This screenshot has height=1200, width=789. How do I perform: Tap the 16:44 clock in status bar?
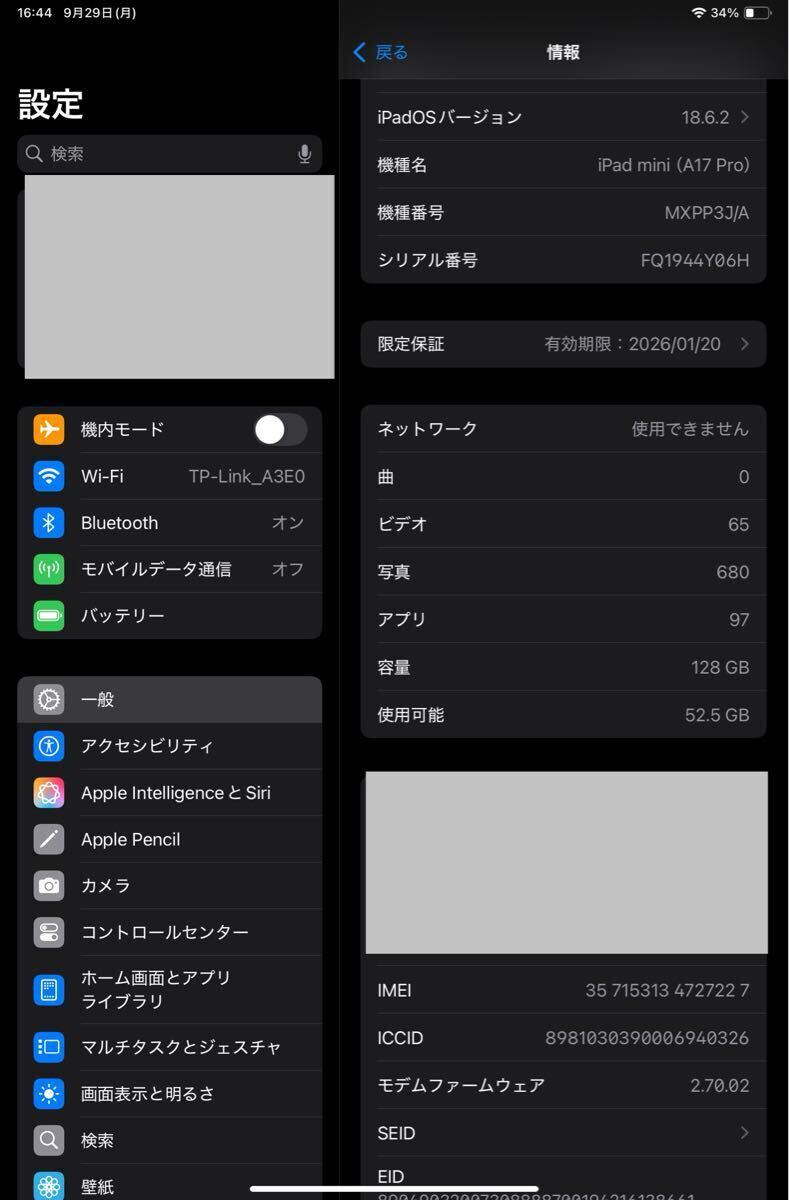35,13
